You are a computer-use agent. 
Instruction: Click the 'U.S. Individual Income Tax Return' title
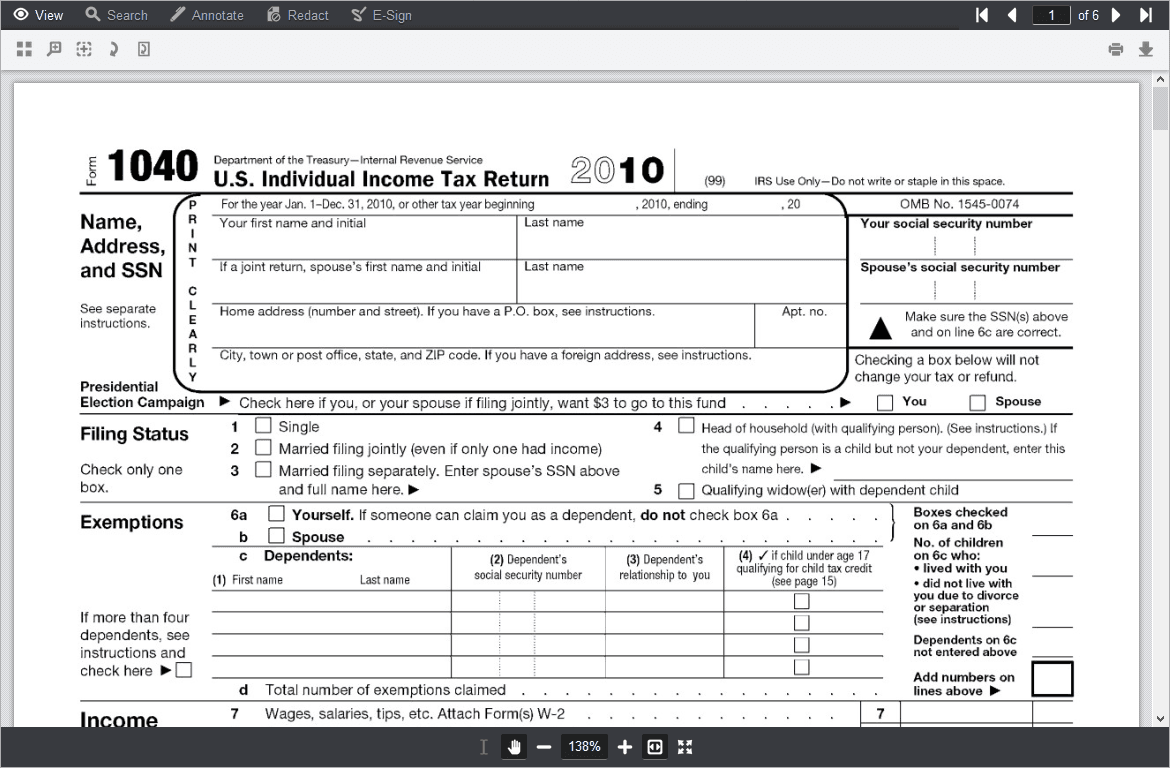(381, 179)
